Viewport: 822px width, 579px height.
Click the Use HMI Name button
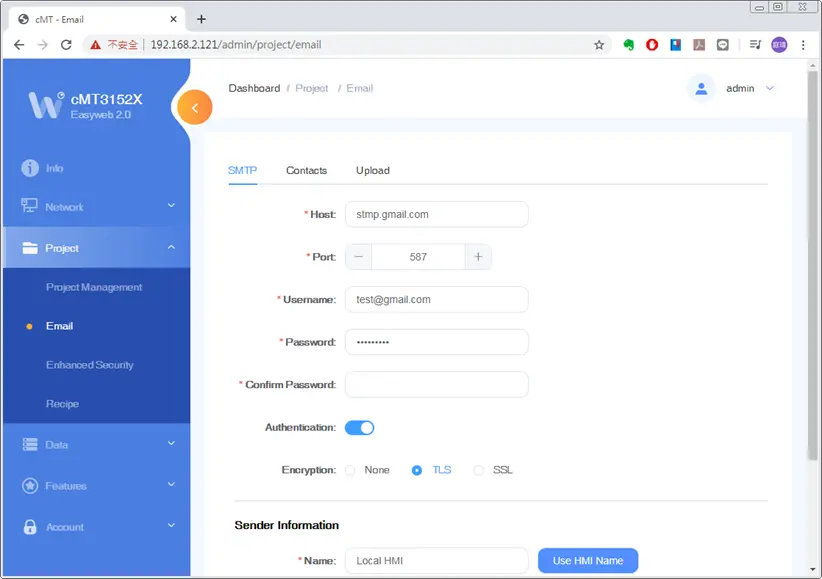(588, 561)
